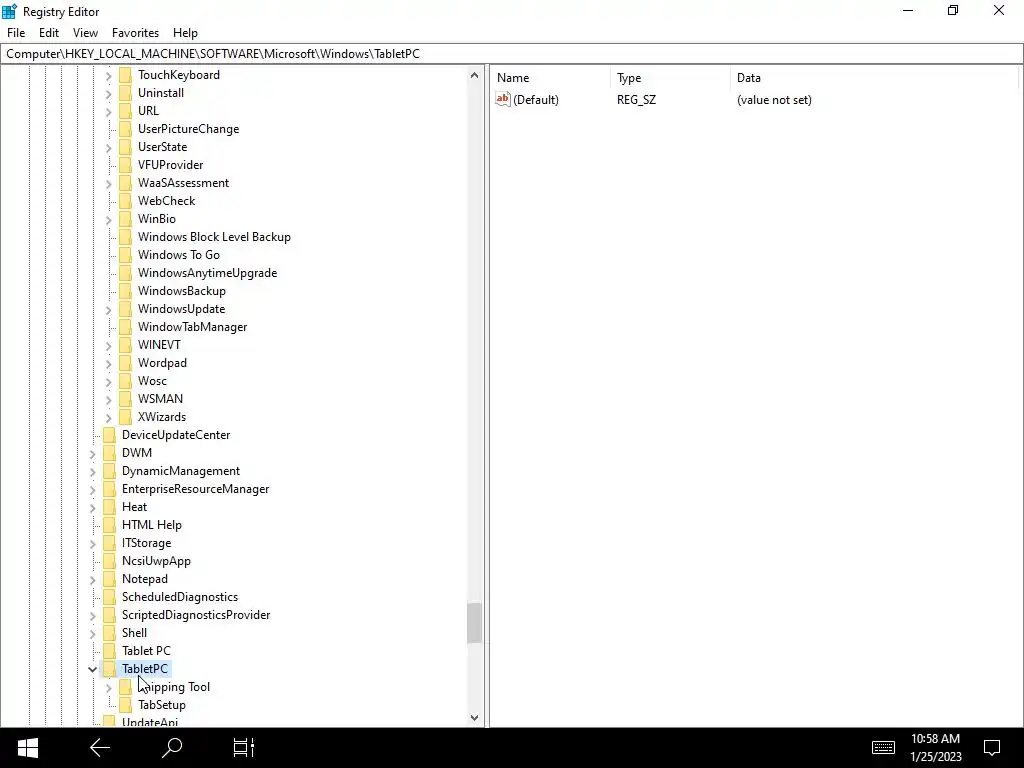Viewport: 1024px width, 768px height.
Task: Open the Windows Start menu
Action: tap(27, 748)
